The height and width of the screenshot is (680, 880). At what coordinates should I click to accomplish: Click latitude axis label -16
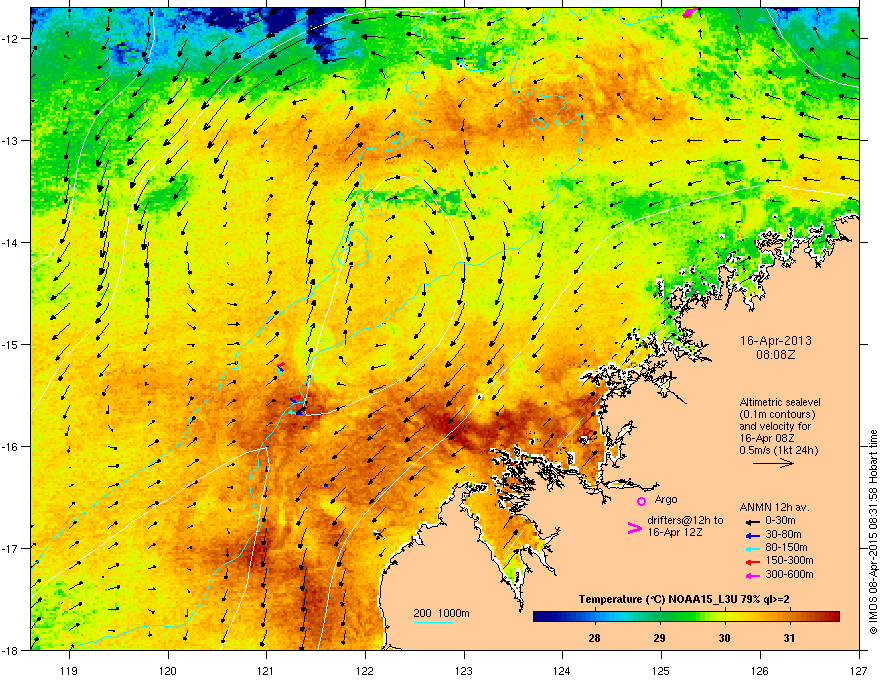[10, 447]
